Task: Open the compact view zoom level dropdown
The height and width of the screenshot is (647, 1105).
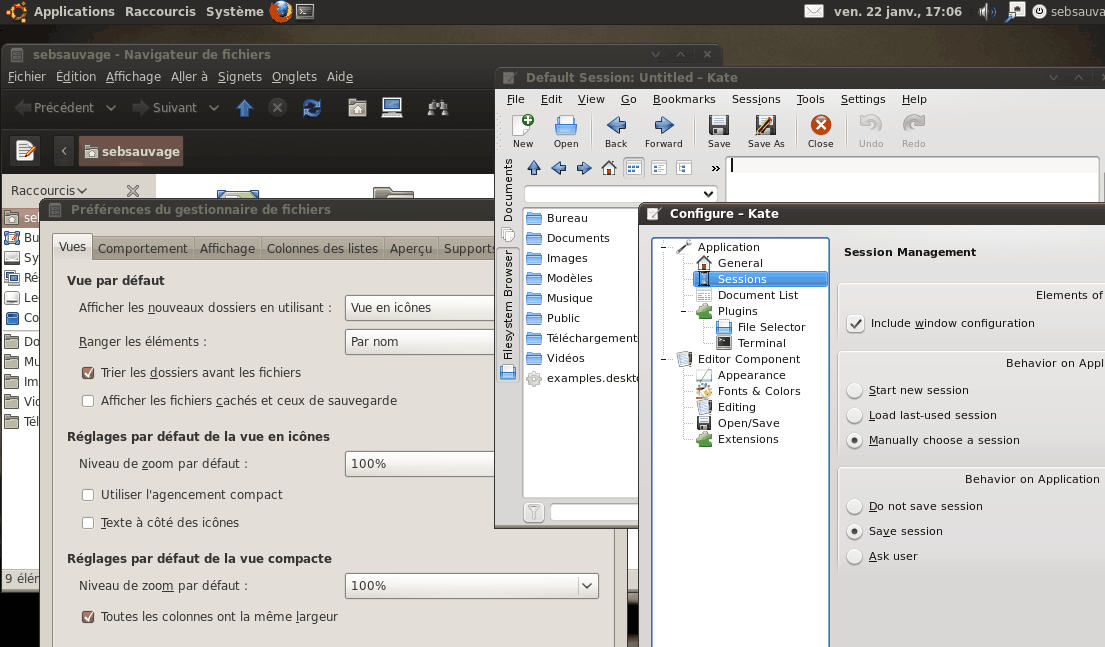Action: pyautogui.click(x=471, y=586)
